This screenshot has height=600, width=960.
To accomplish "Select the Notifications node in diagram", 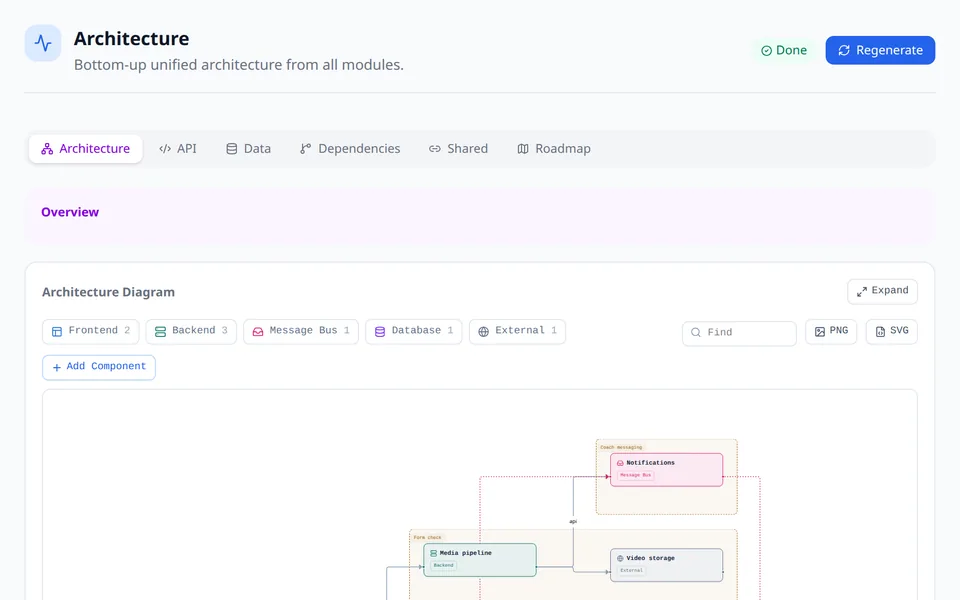I will (666, 470).
